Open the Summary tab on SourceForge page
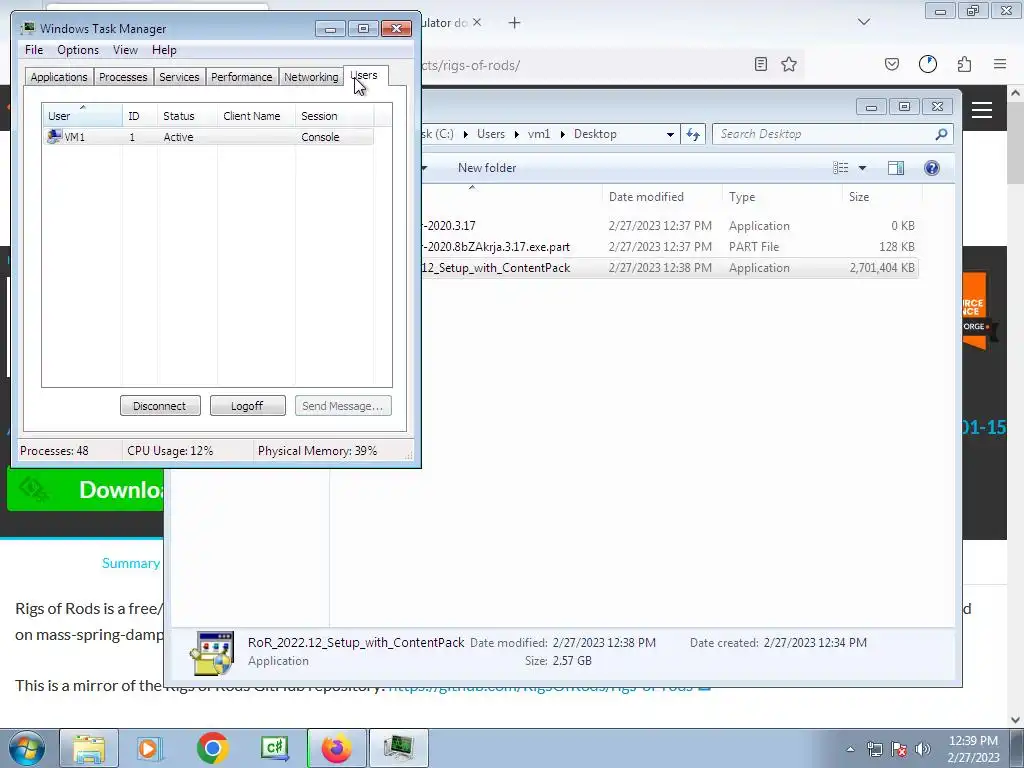 point(131,563)
